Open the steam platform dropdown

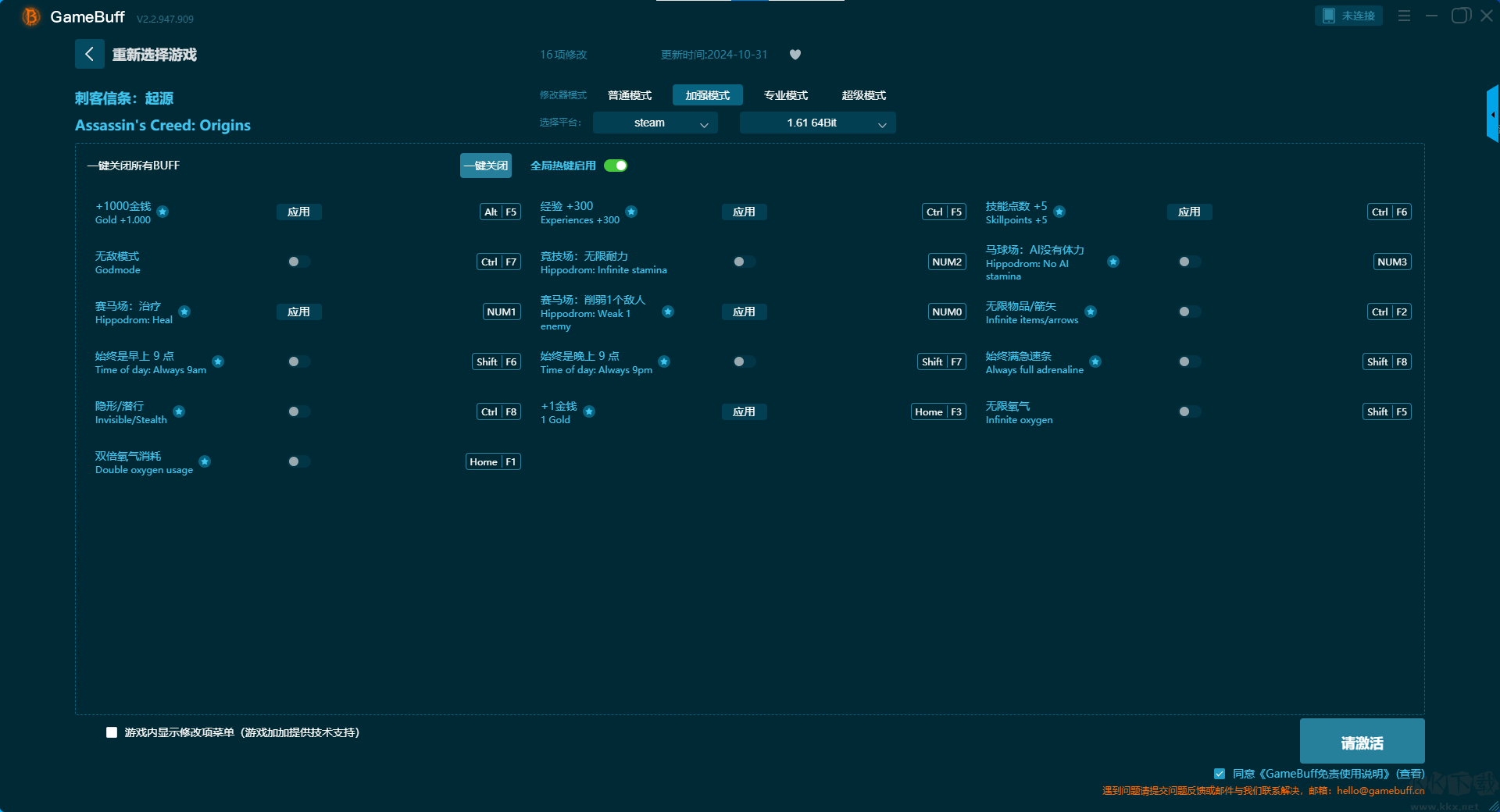(x=655, y=123)
